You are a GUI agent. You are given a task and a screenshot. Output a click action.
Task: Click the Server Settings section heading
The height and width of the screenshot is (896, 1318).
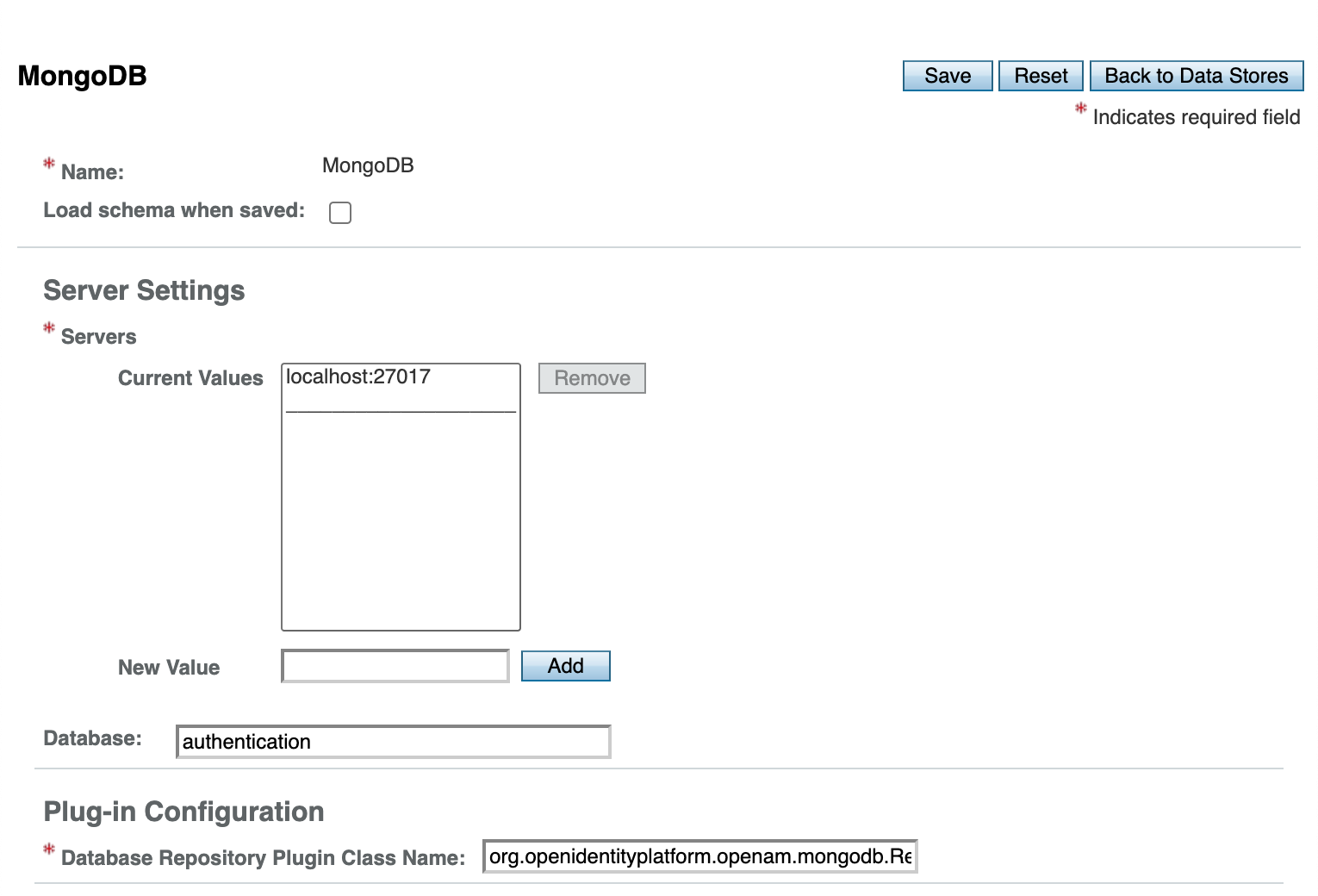click(144, 290)
